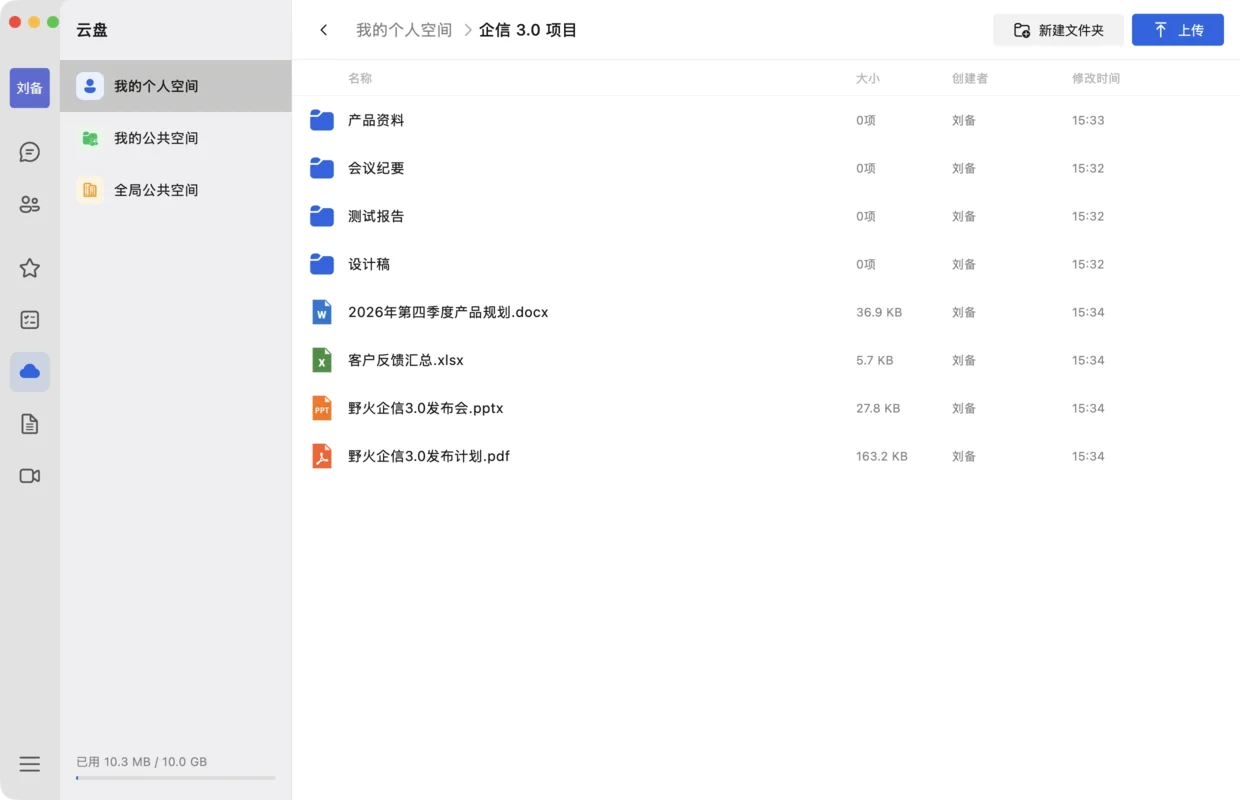1240x800 pixels.
Task: Open the 测试报告 folder name
Action: point(376,216)
